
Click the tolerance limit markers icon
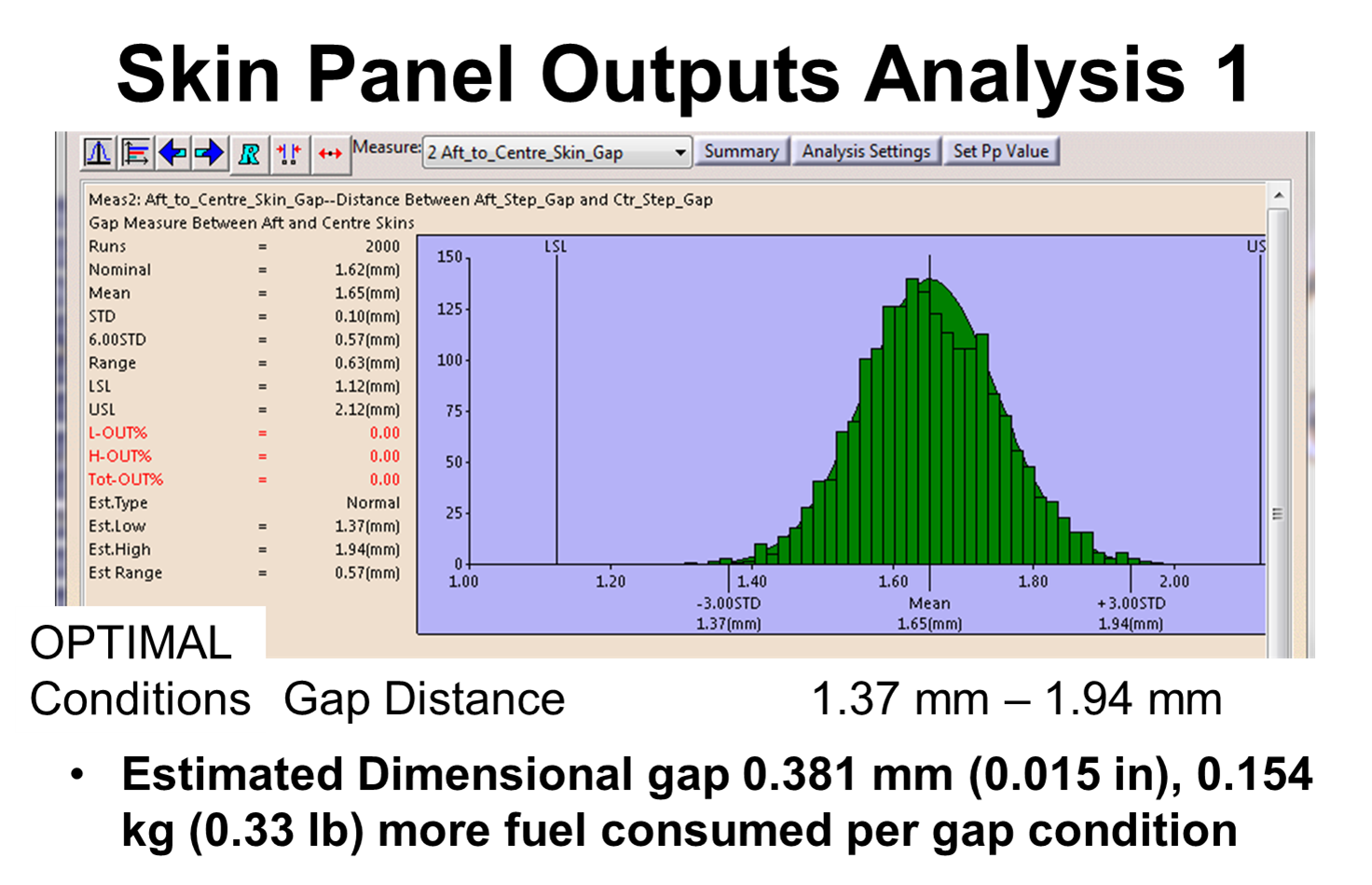pyautogui.click(x=289, y=153)
